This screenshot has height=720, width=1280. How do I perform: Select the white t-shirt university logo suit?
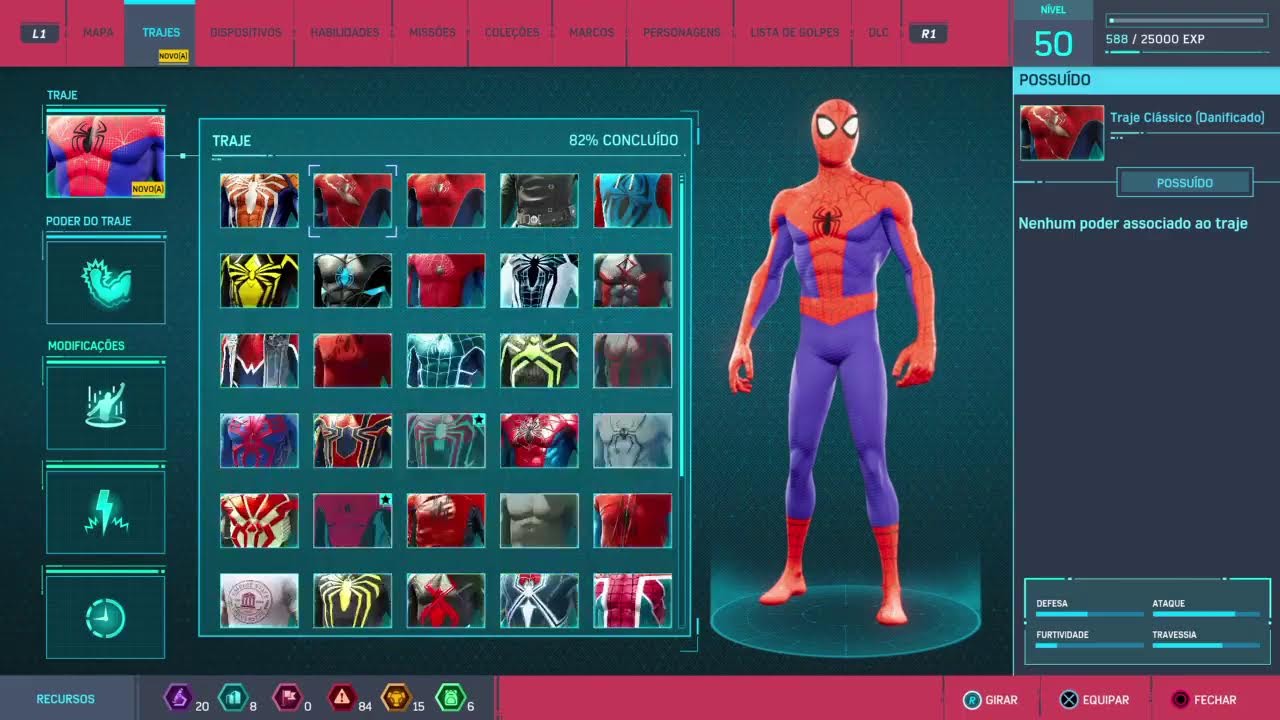(x=259, y=600)
